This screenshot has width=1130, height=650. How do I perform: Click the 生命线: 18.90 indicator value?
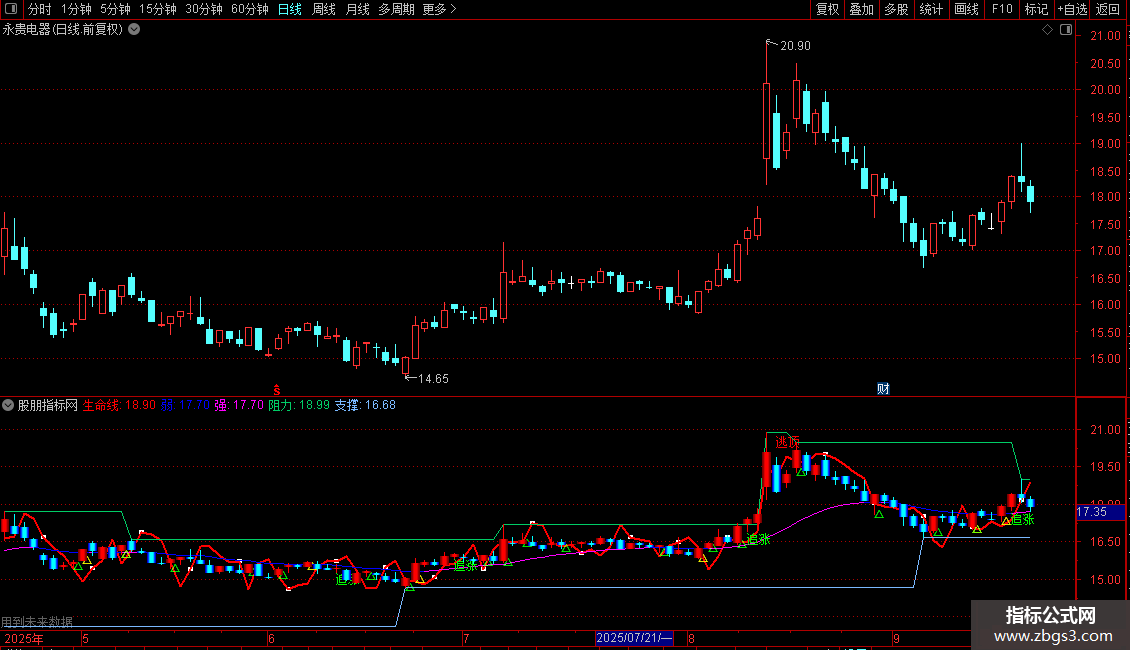[x=119, y=405]
